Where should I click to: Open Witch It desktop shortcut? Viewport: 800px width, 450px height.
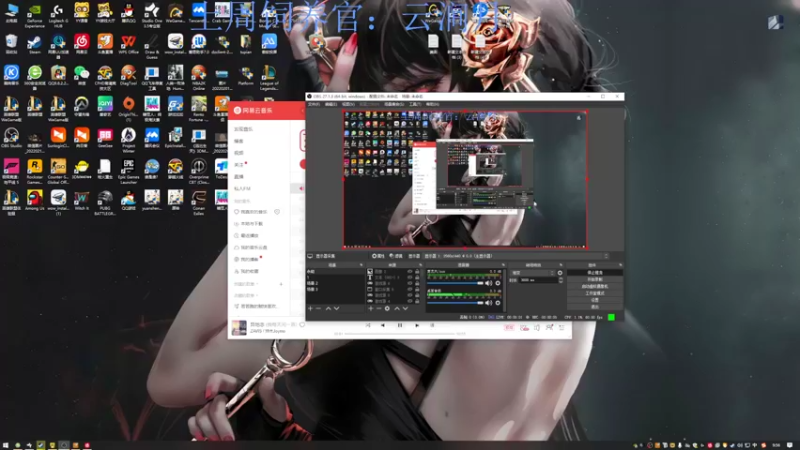82,200
